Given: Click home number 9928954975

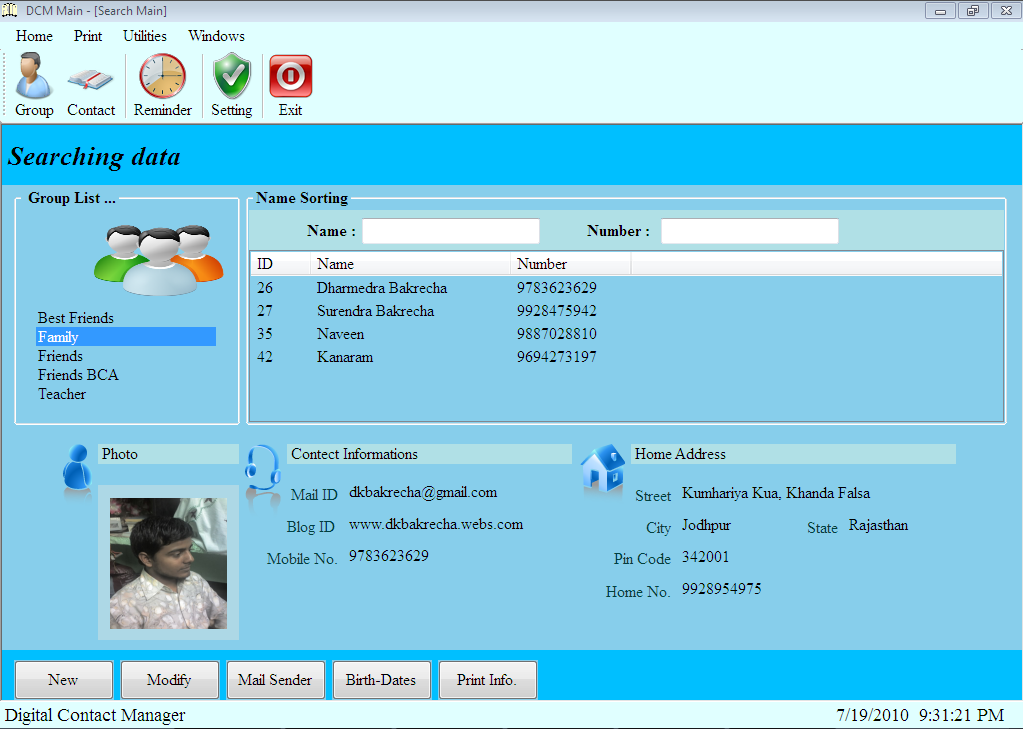Looking at the screenshot, I should (722, 589).
